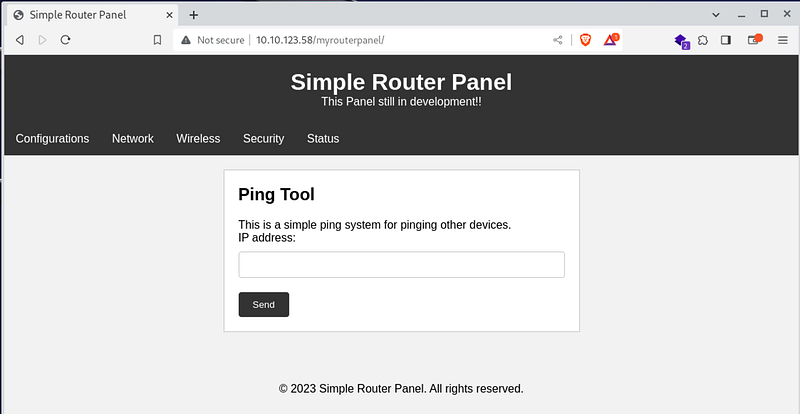Go to the Wireless section
The width and height of the screenshot is (800, 414).
[198, 139]
